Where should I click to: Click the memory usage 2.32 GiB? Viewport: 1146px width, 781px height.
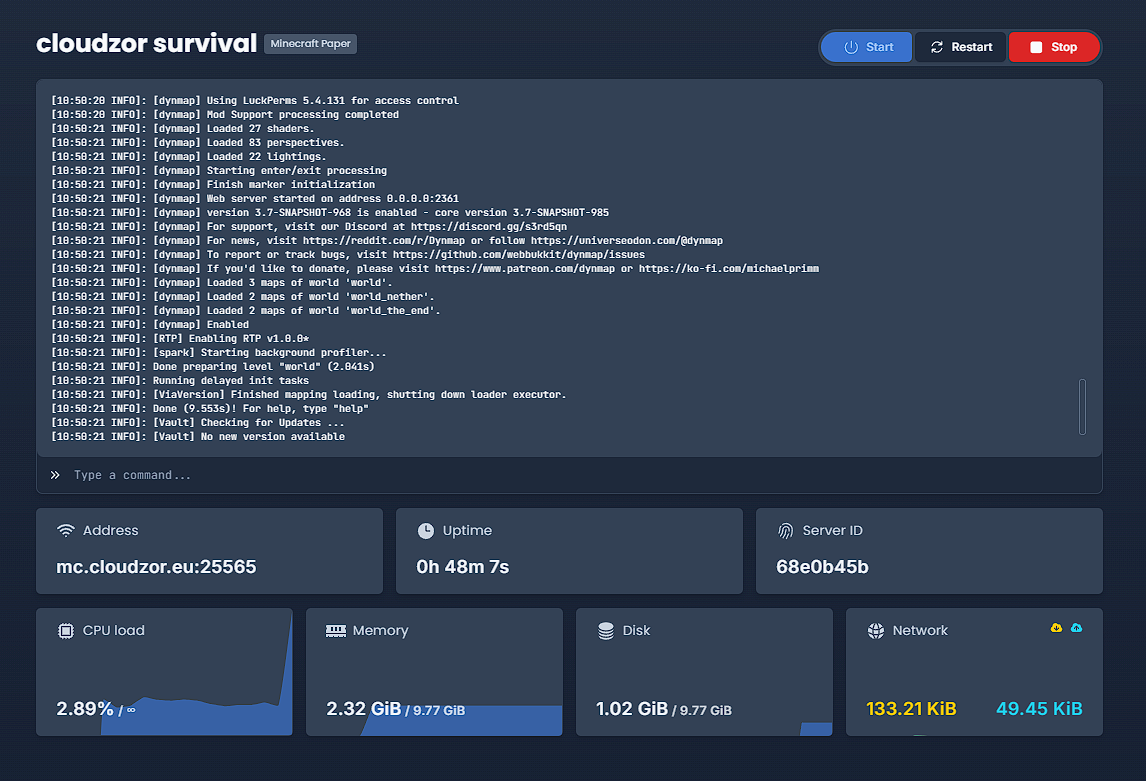click(363, 709)
